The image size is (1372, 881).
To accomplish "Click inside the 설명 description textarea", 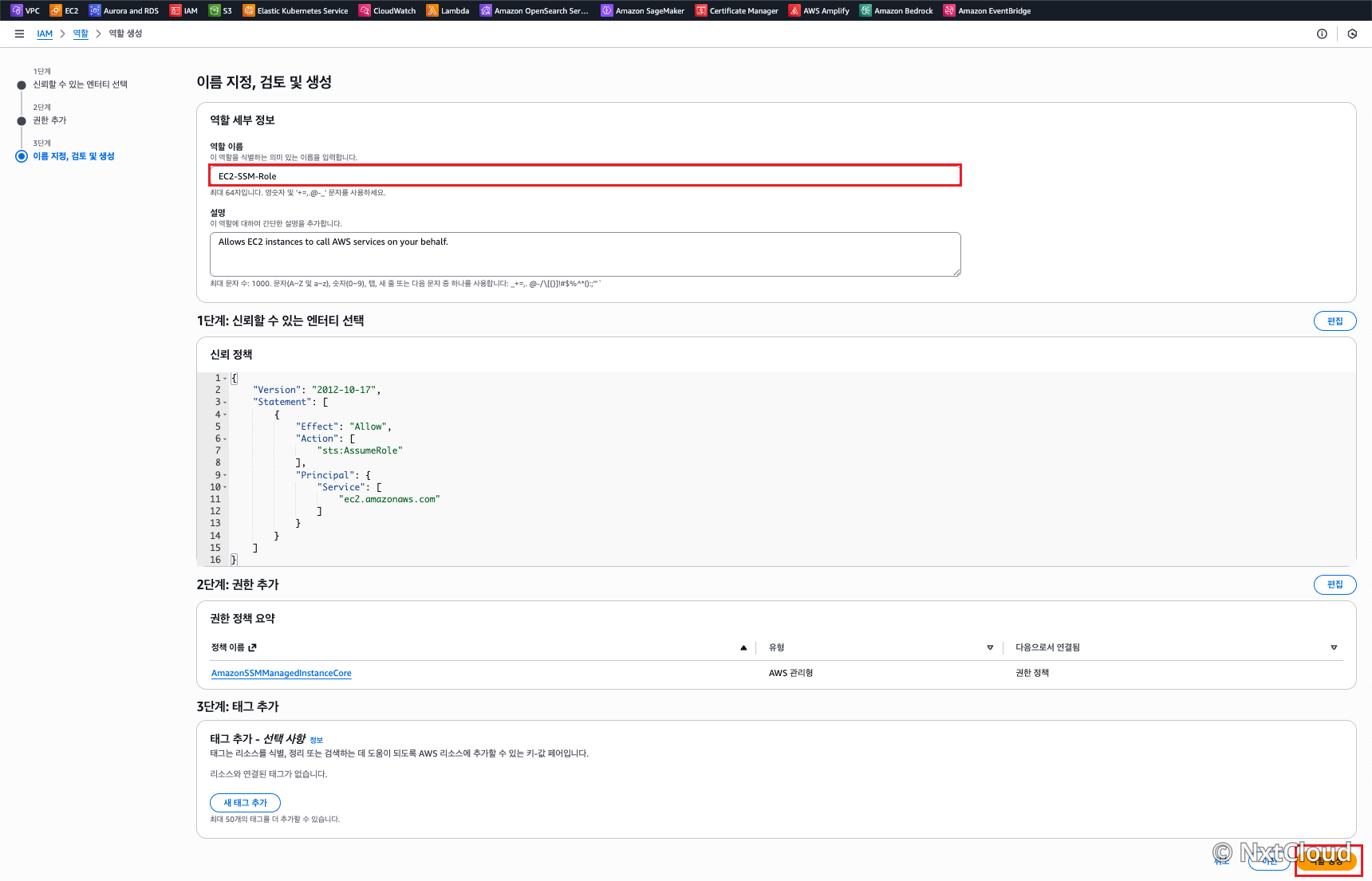I will click(585, 254).
